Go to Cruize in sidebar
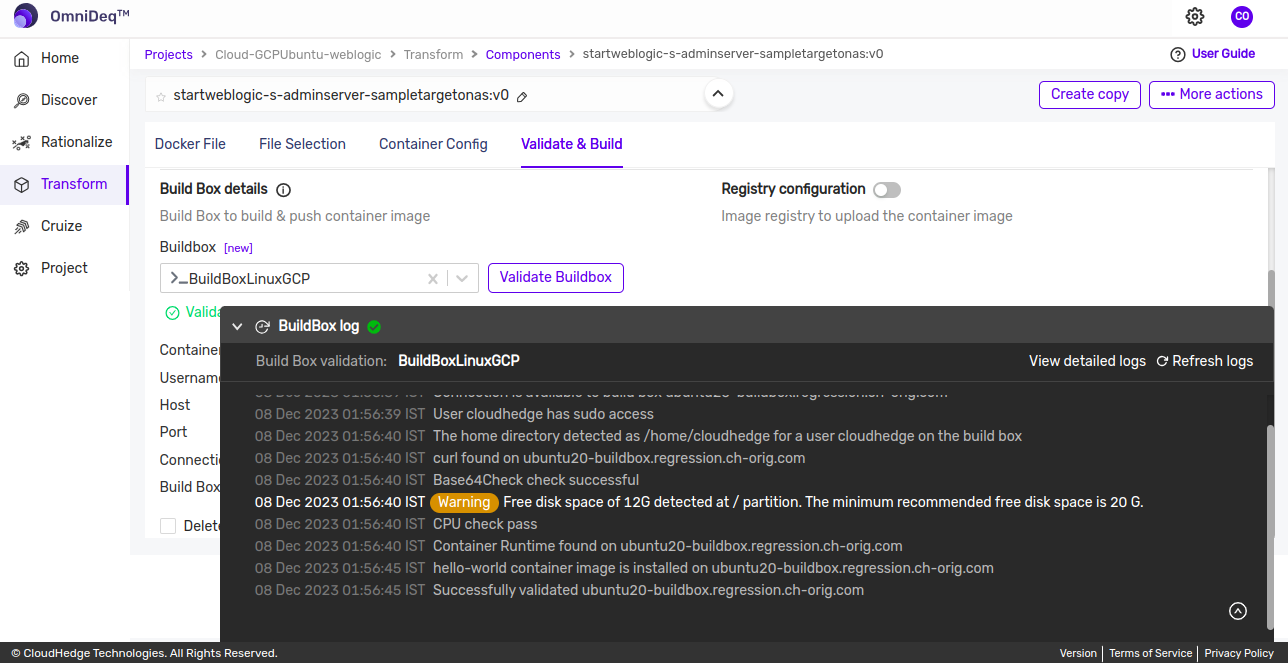This screenshot has width=1288, height=663. point(62,226)
